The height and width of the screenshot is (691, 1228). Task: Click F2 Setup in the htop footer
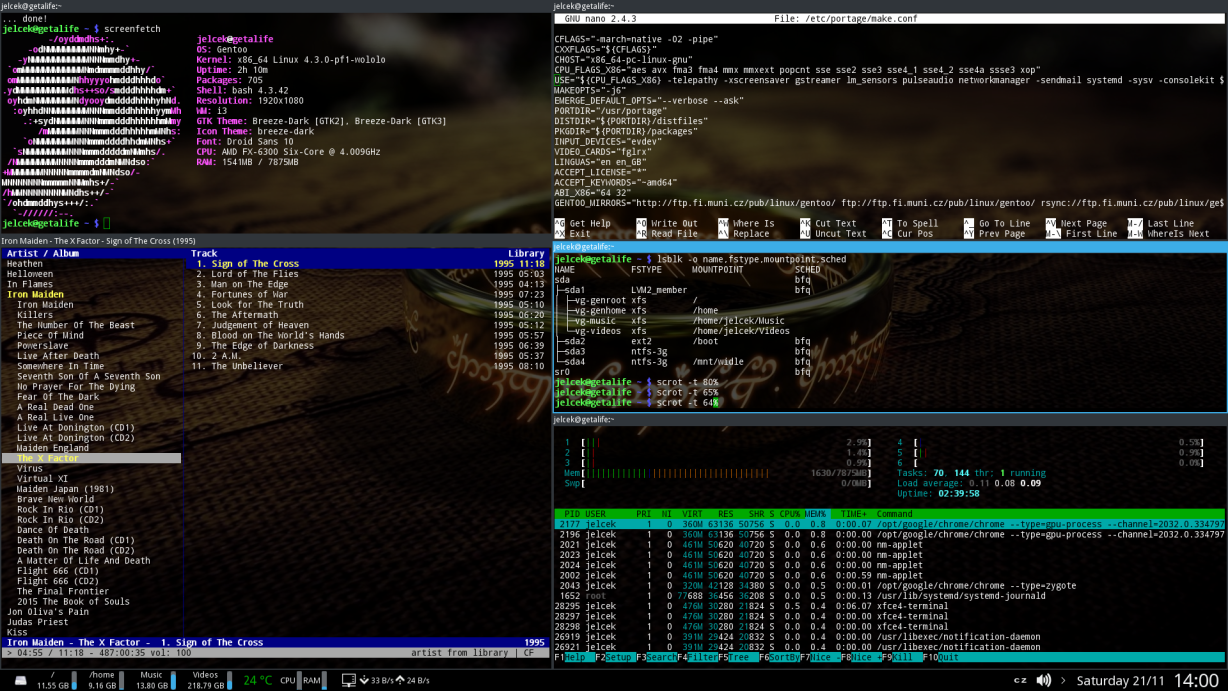(x=614, y=657)
